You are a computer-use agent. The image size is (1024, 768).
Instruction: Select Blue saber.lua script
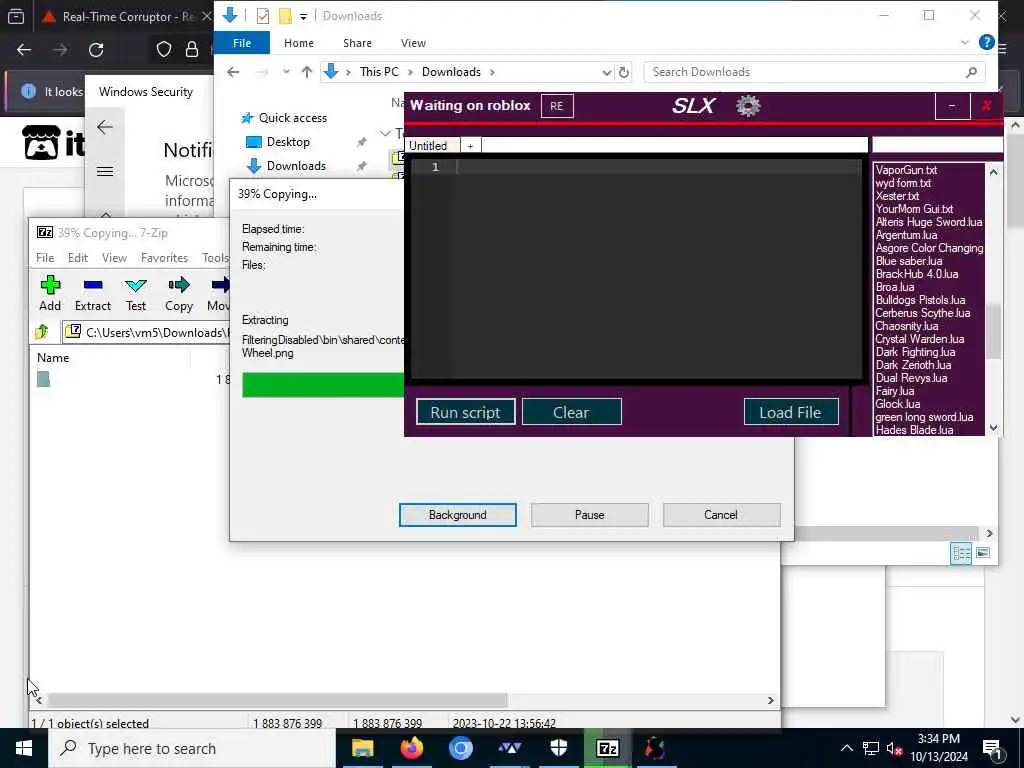pyautogui.click(x=909, y=261)
